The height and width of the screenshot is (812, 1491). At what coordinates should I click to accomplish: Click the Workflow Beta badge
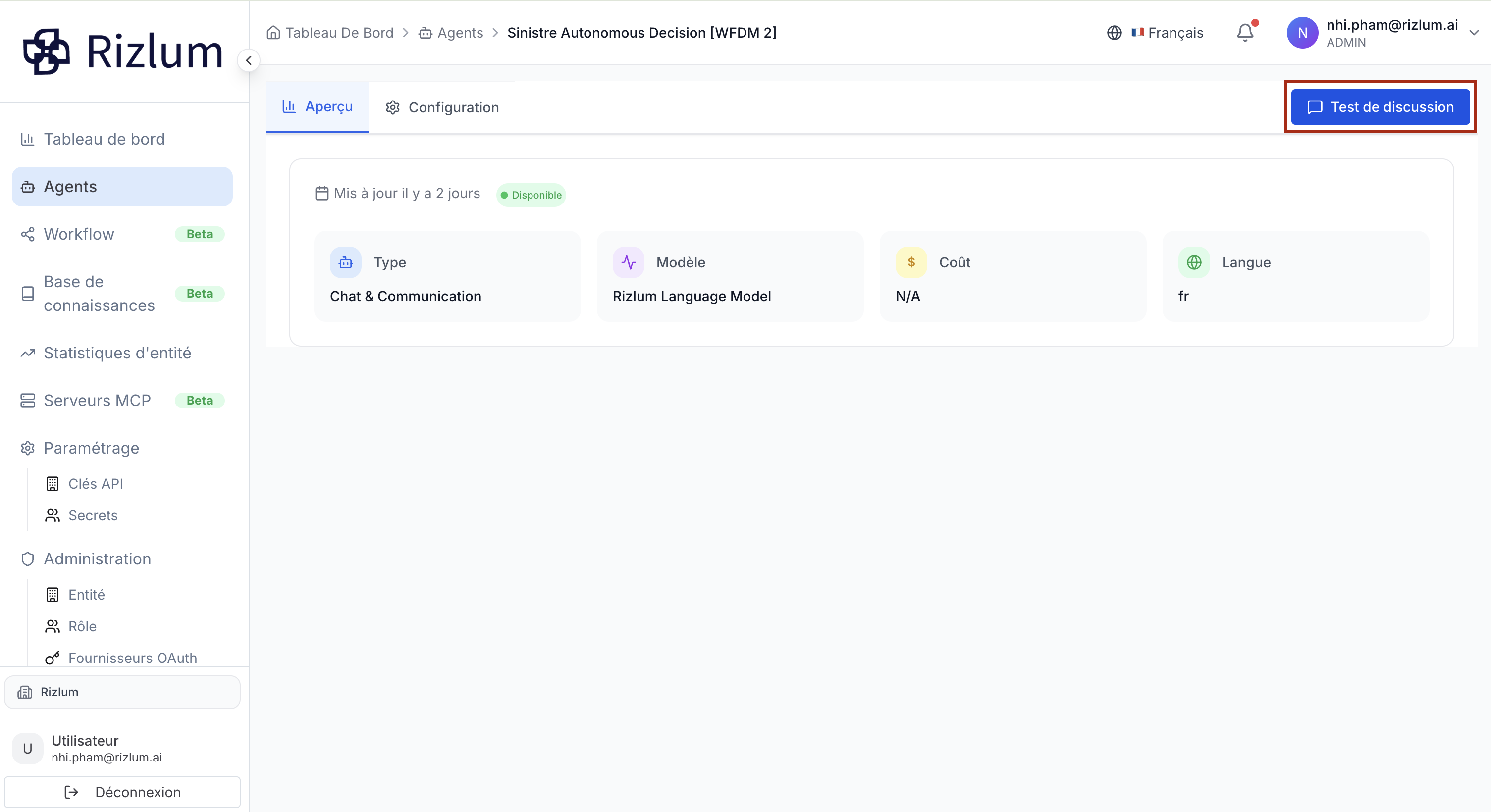click(200, 234)
